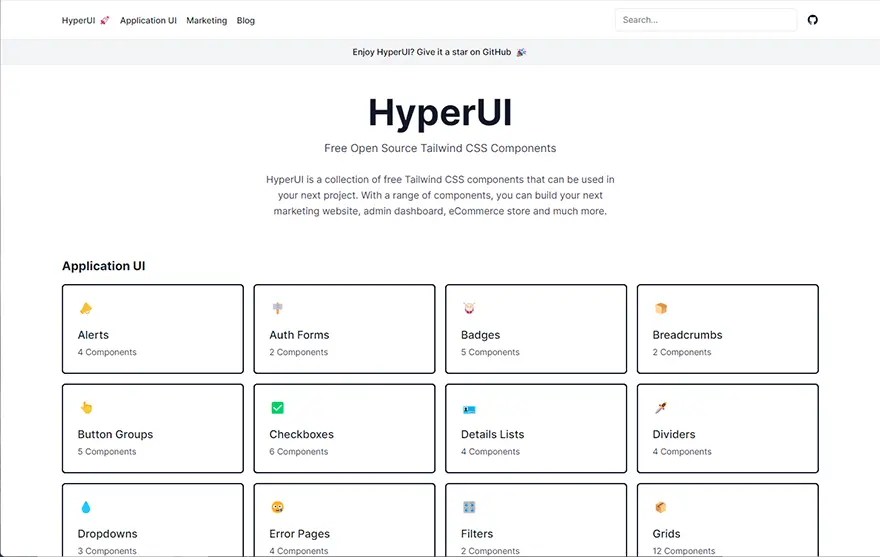Click 'Free Open Source Tailwind CSS Components' subtitle
880x557 pixels.
tap(440, 148)
